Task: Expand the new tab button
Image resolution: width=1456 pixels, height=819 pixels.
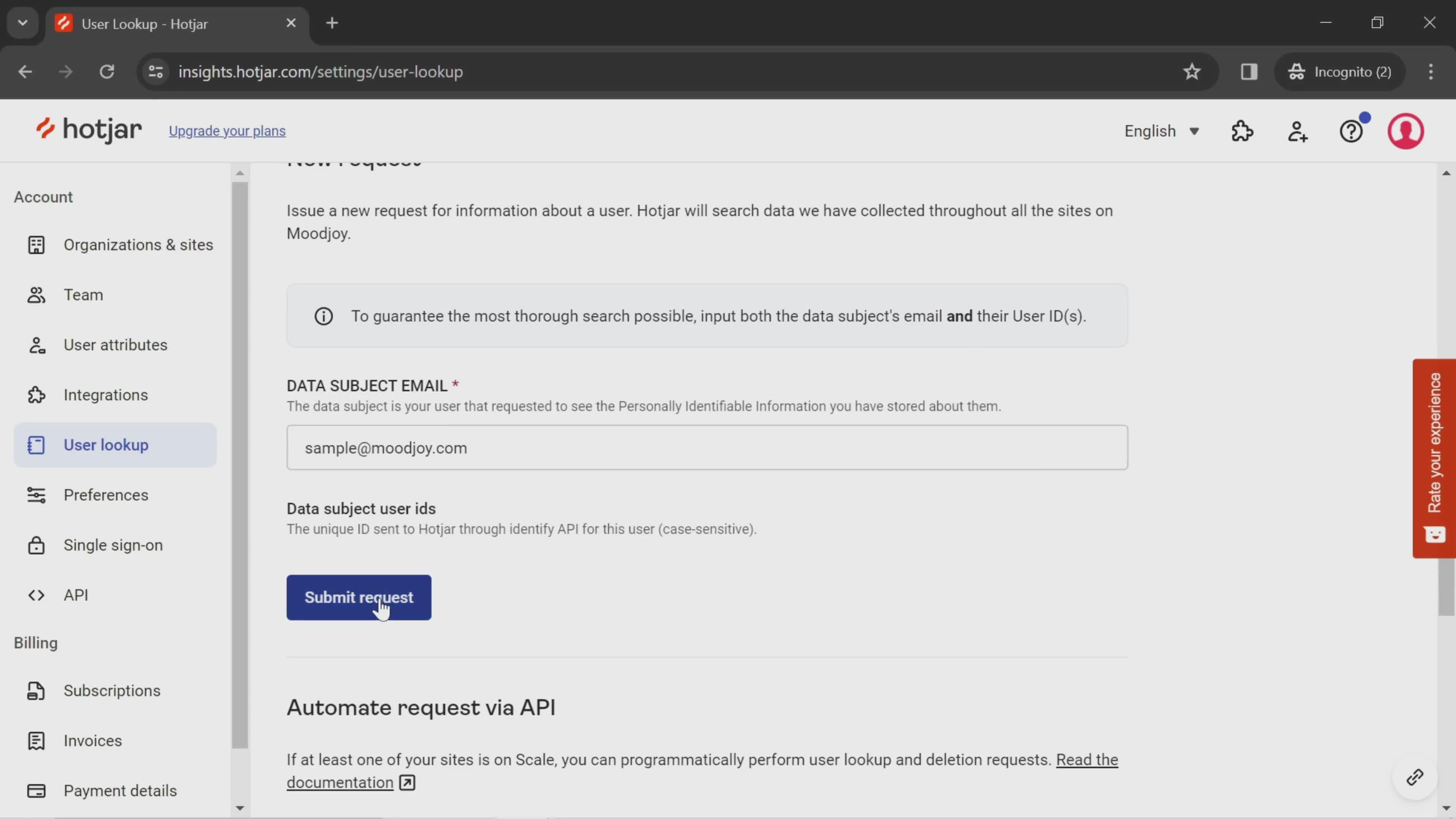Action: 332,22
